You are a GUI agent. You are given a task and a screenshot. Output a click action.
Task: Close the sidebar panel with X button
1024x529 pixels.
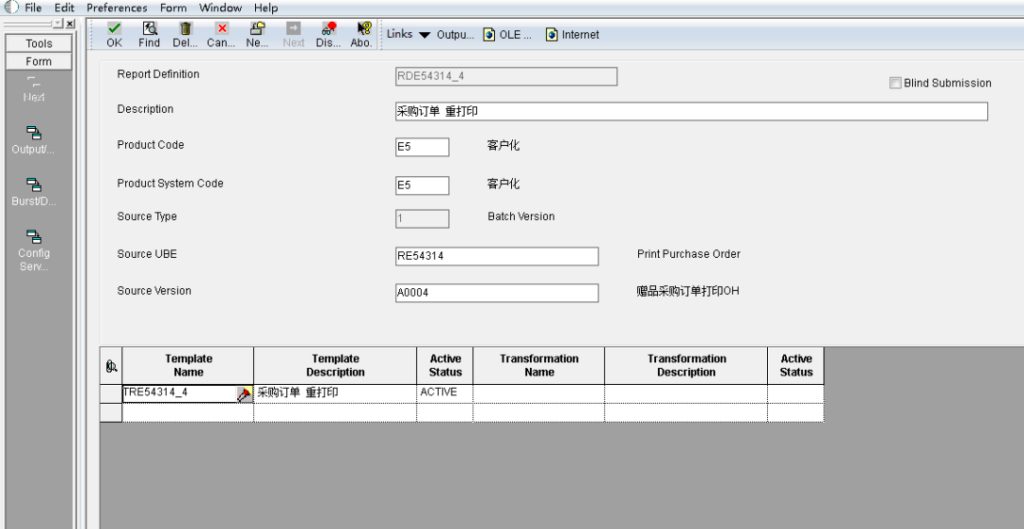pos(70,24)
